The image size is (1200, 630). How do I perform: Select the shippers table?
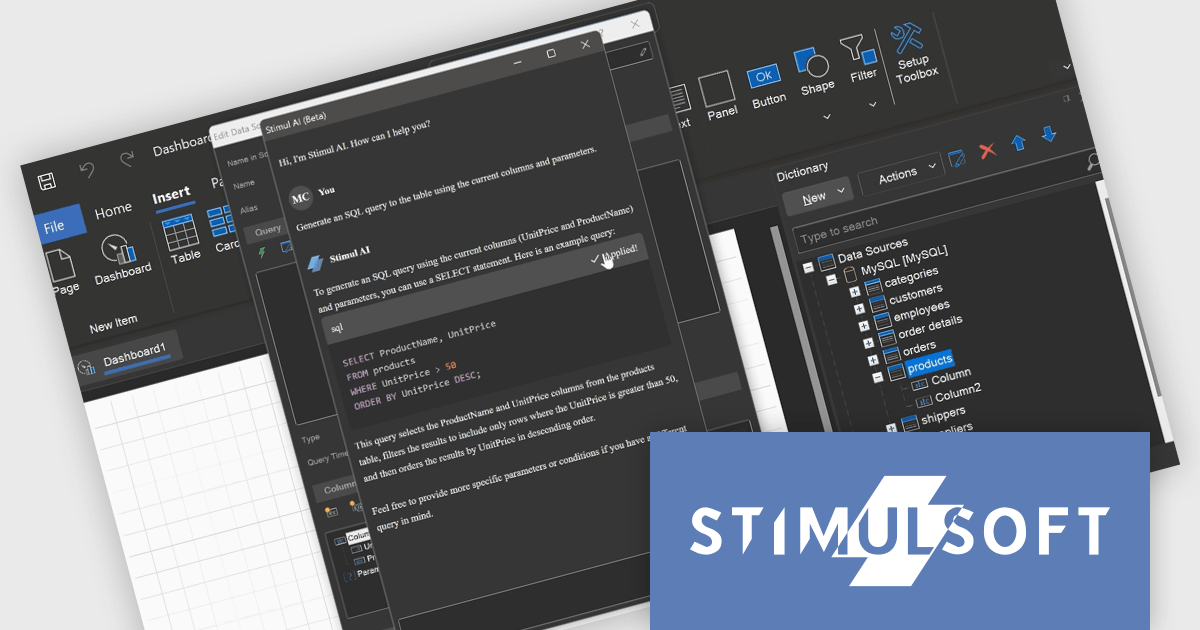943,413
